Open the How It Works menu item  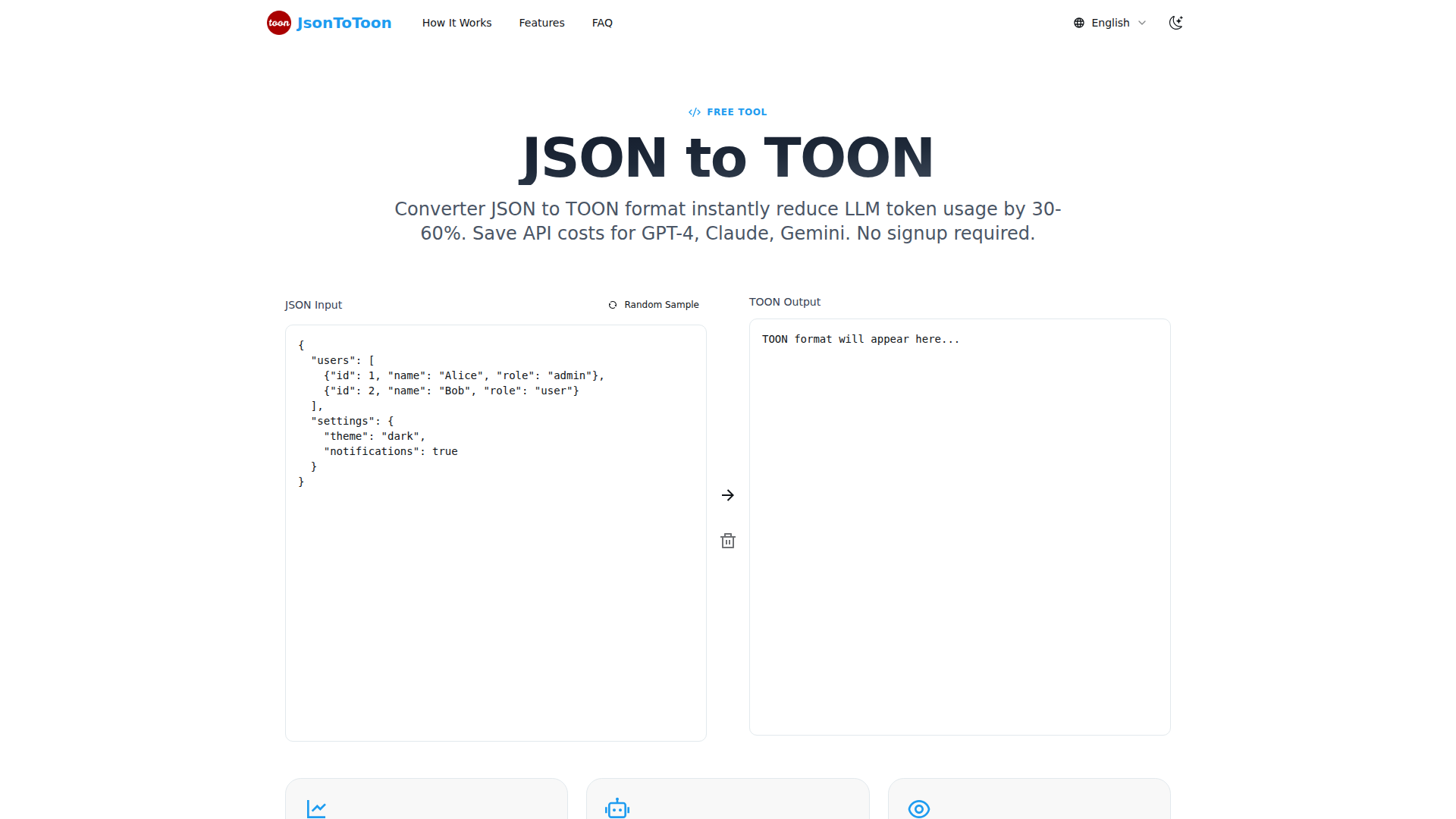tap(457, 23)
